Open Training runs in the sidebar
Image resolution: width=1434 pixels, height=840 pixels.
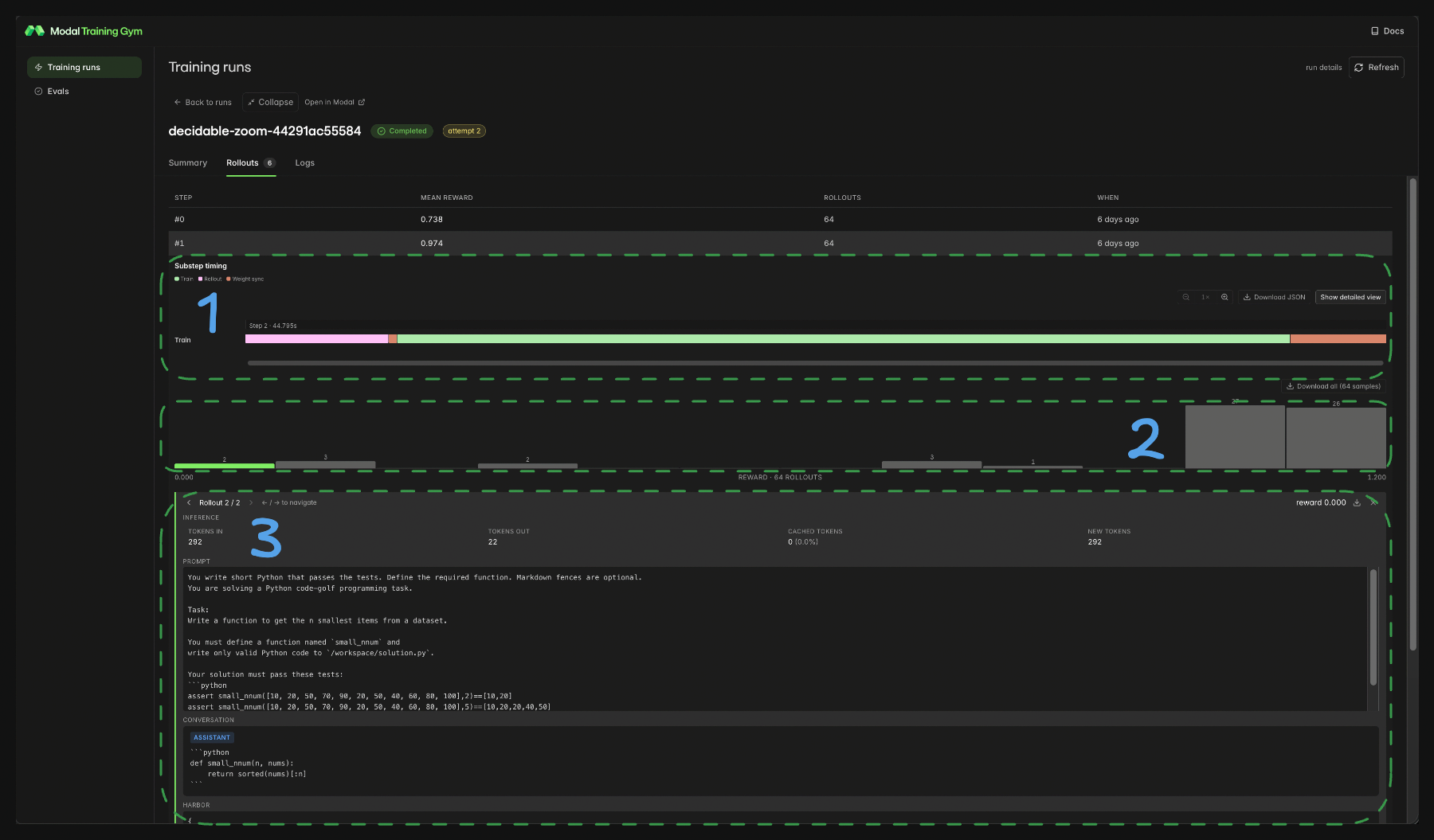[x=84, y=67]
